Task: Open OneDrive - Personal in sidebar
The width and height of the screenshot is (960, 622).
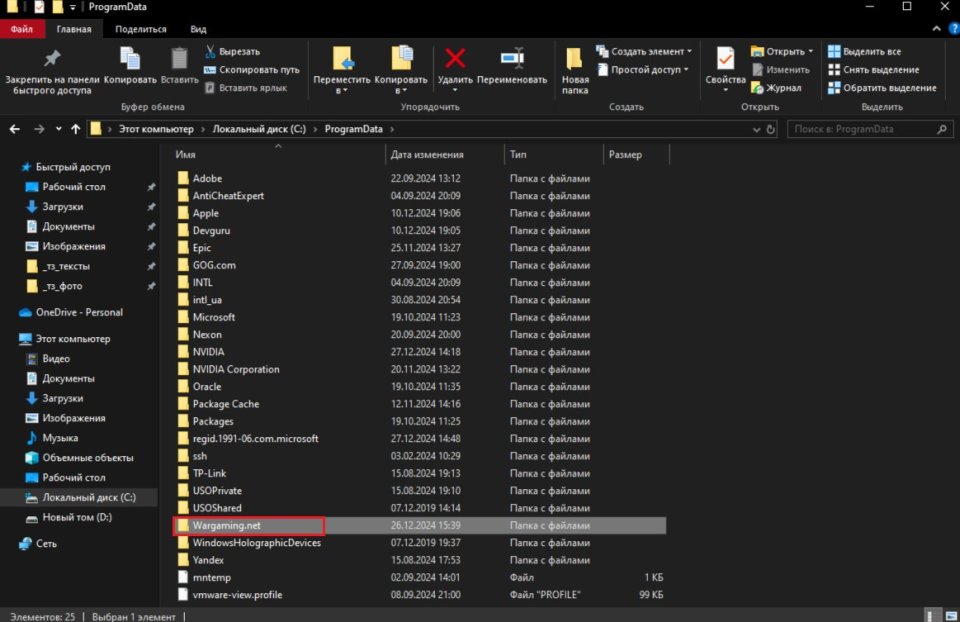Action: [x=79, y=312]
